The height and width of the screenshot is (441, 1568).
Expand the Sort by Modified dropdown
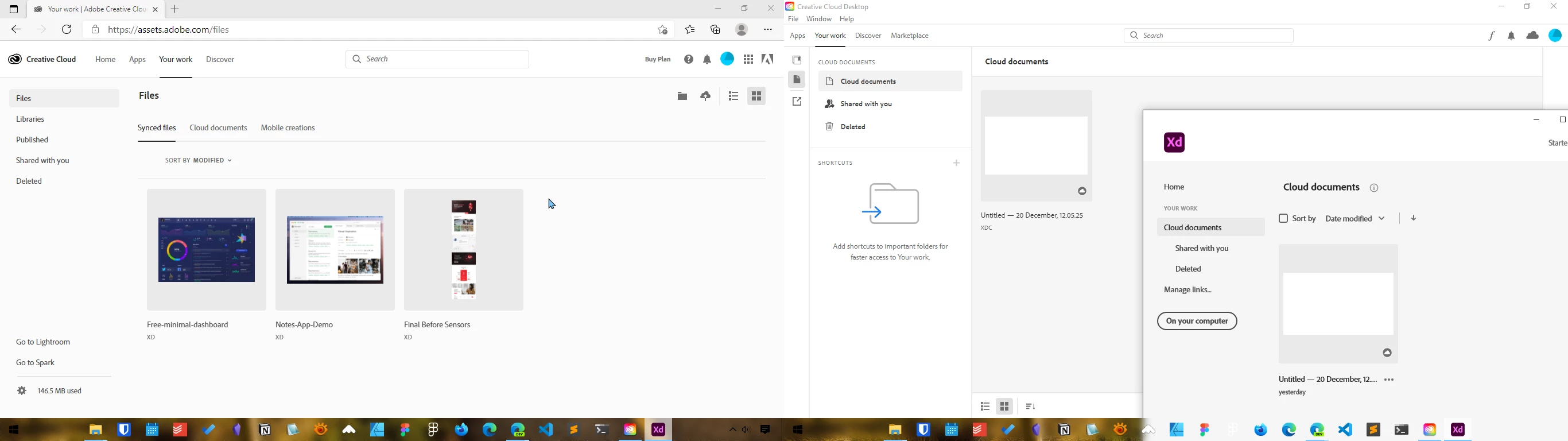[x=199, y=161]
